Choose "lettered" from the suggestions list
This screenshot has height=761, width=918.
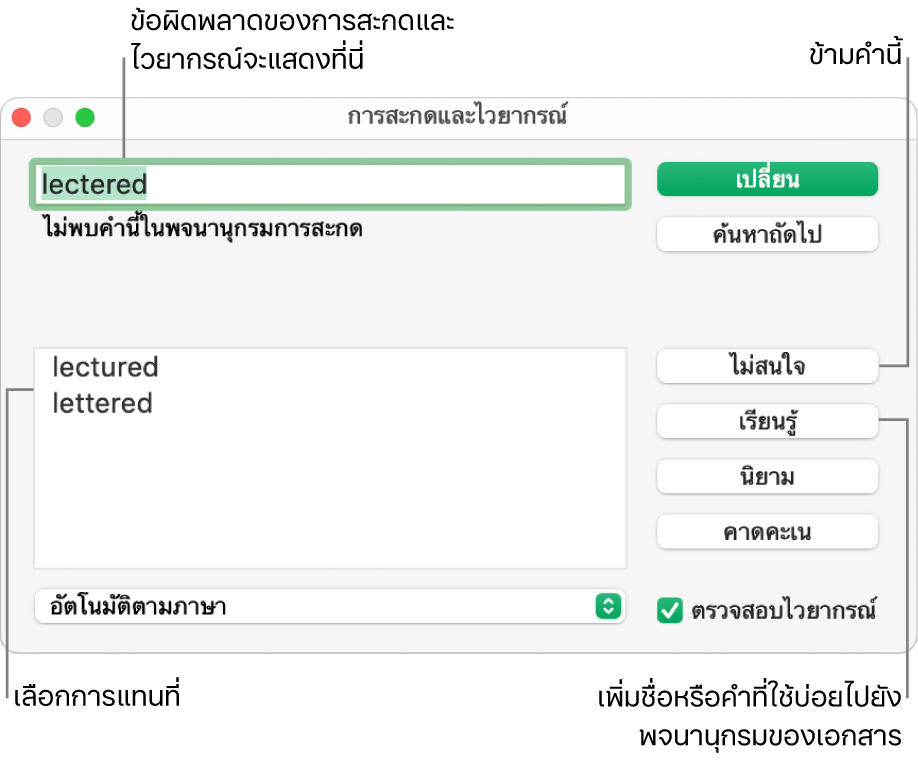(102, 403)
